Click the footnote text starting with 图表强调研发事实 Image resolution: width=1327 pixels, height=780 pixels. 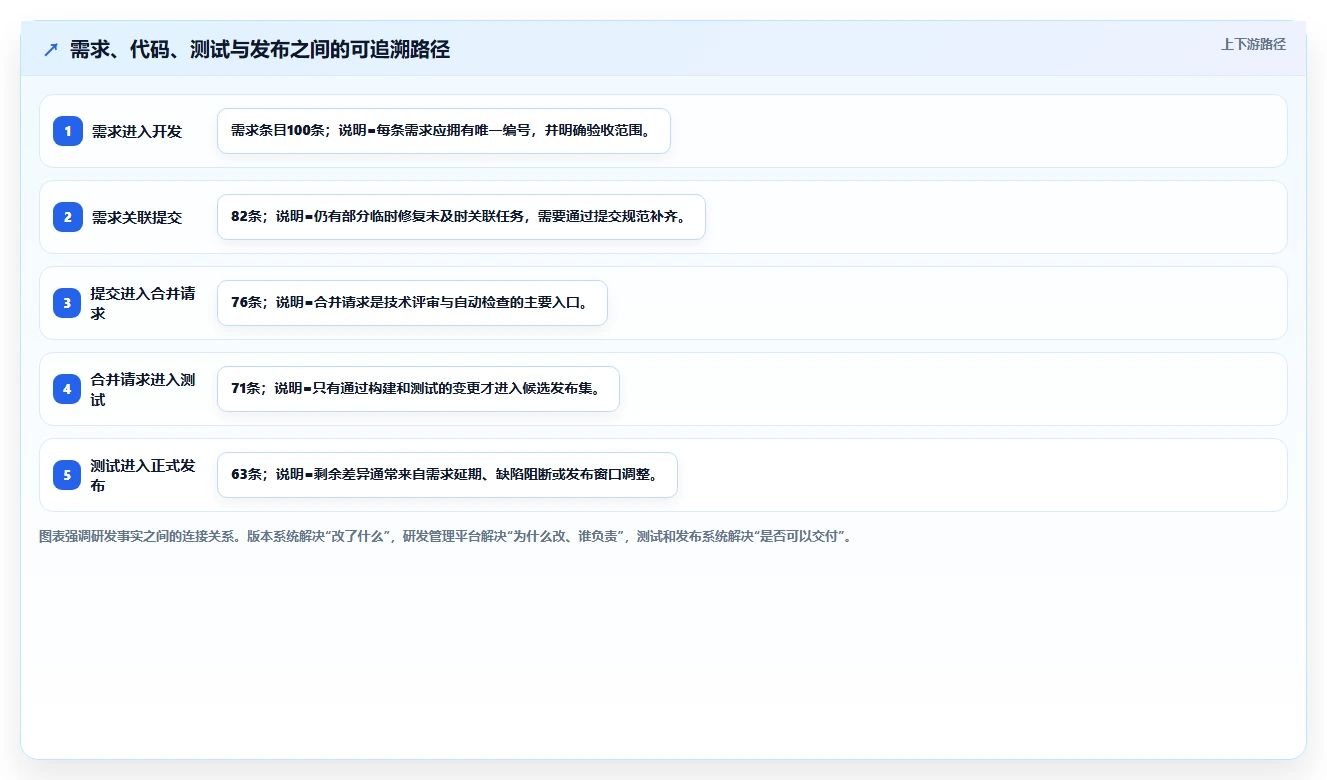[446, 537]
